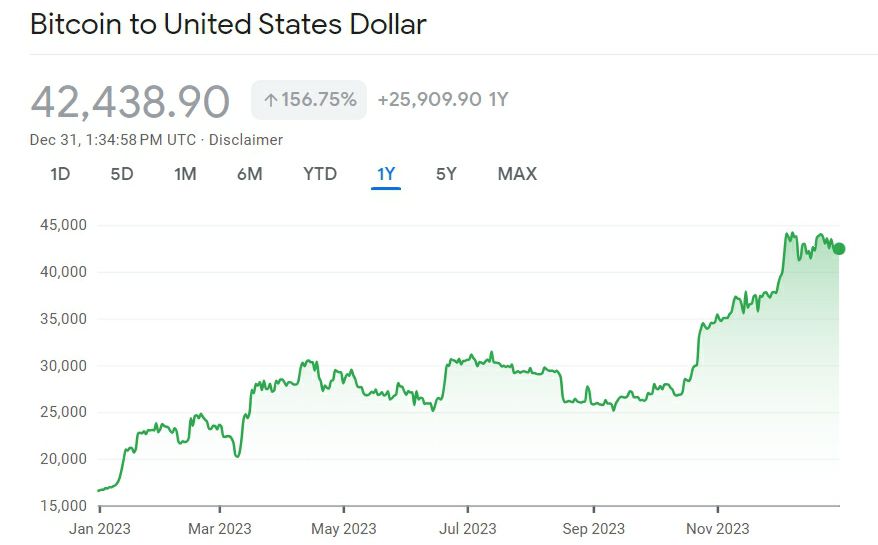
Task: Click the active 1Y tab
Action: pyautogui.click(x=386, y=174)
